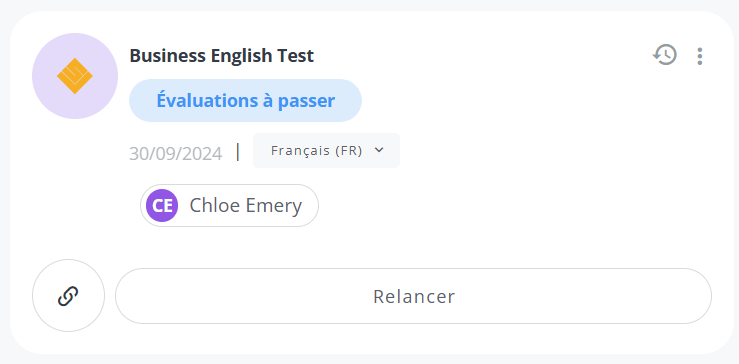Select the Chloe Emery candidate chip
The width and height of the screenshot is (739, 364).
(230, 206)
